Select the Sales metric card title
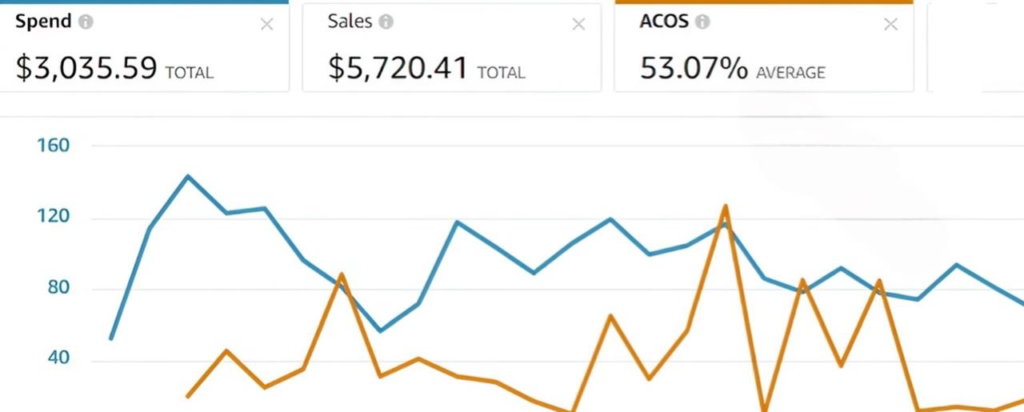Viewport: 1024px width, 412px height. click(350, 22)
